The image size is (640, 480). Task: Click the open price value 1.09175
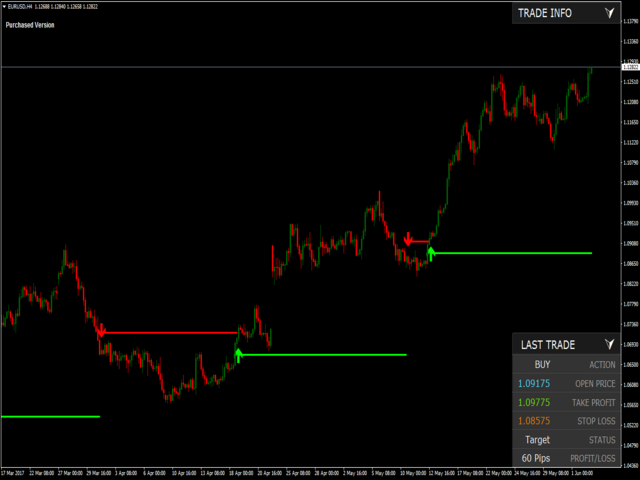click(534, 384)
